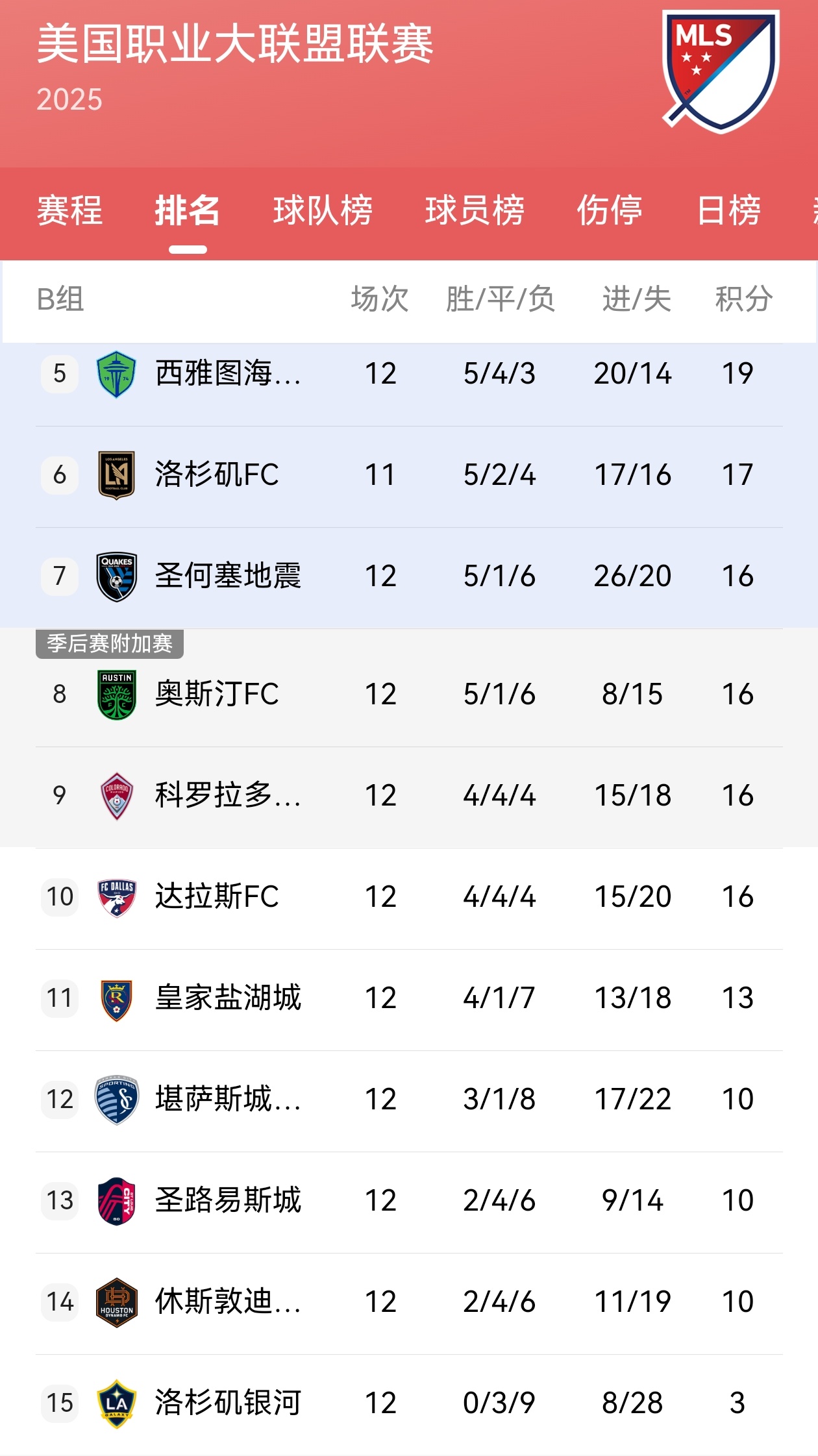Tap the St. Louis City crest
Image resolution: width=818 pixels, height=1456 pixels.
tap(116, 1201)
